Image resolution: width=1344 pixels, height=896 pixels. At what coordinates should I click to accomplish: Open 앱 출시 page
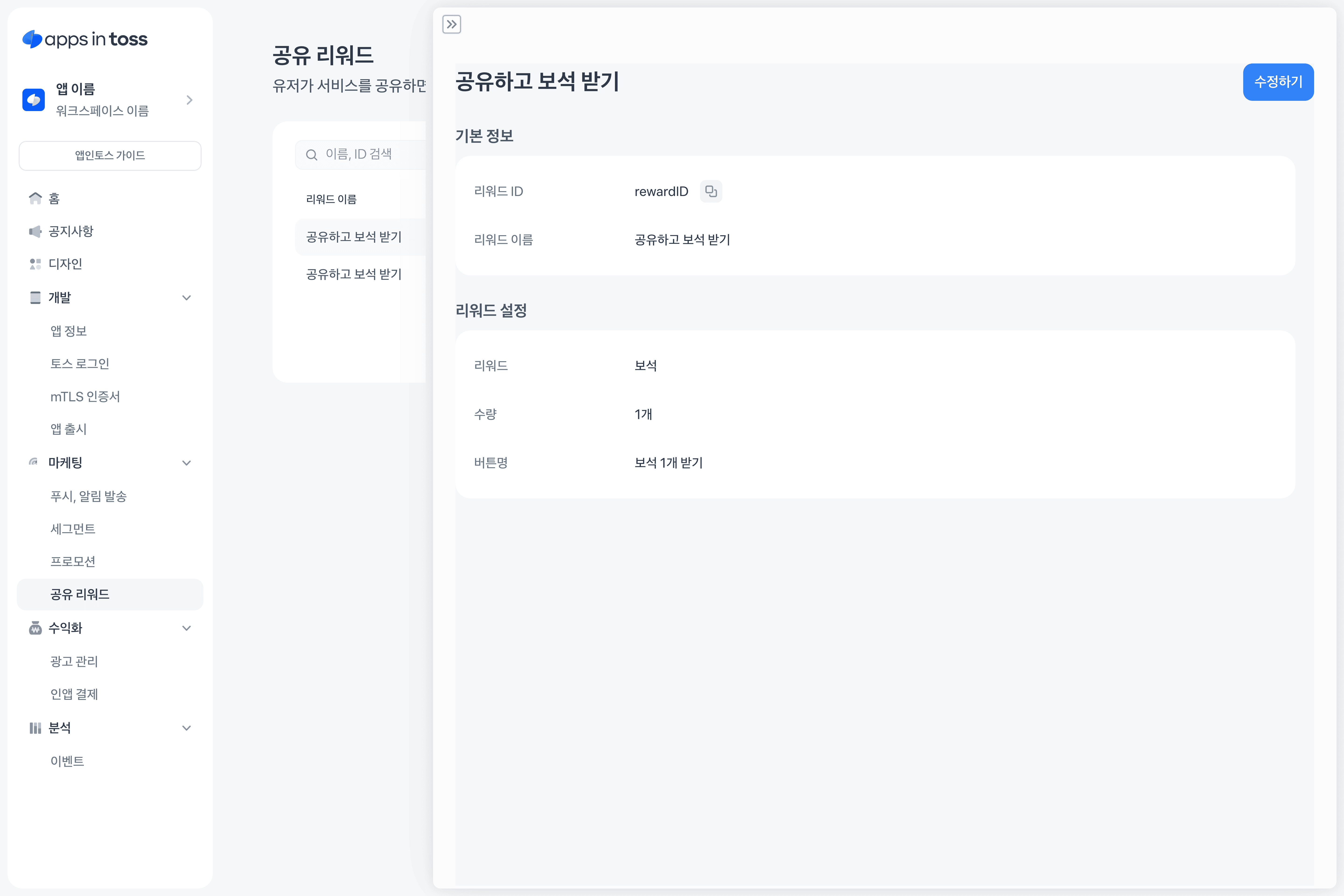point(110,429)
